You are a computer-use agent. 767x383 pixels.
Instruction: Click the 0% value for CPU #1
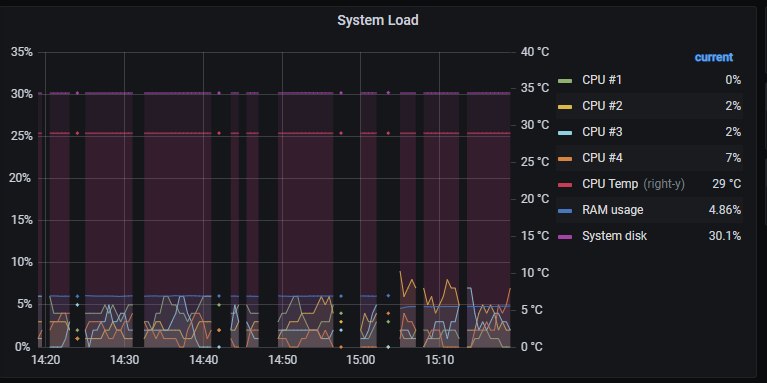coord(733,80)
